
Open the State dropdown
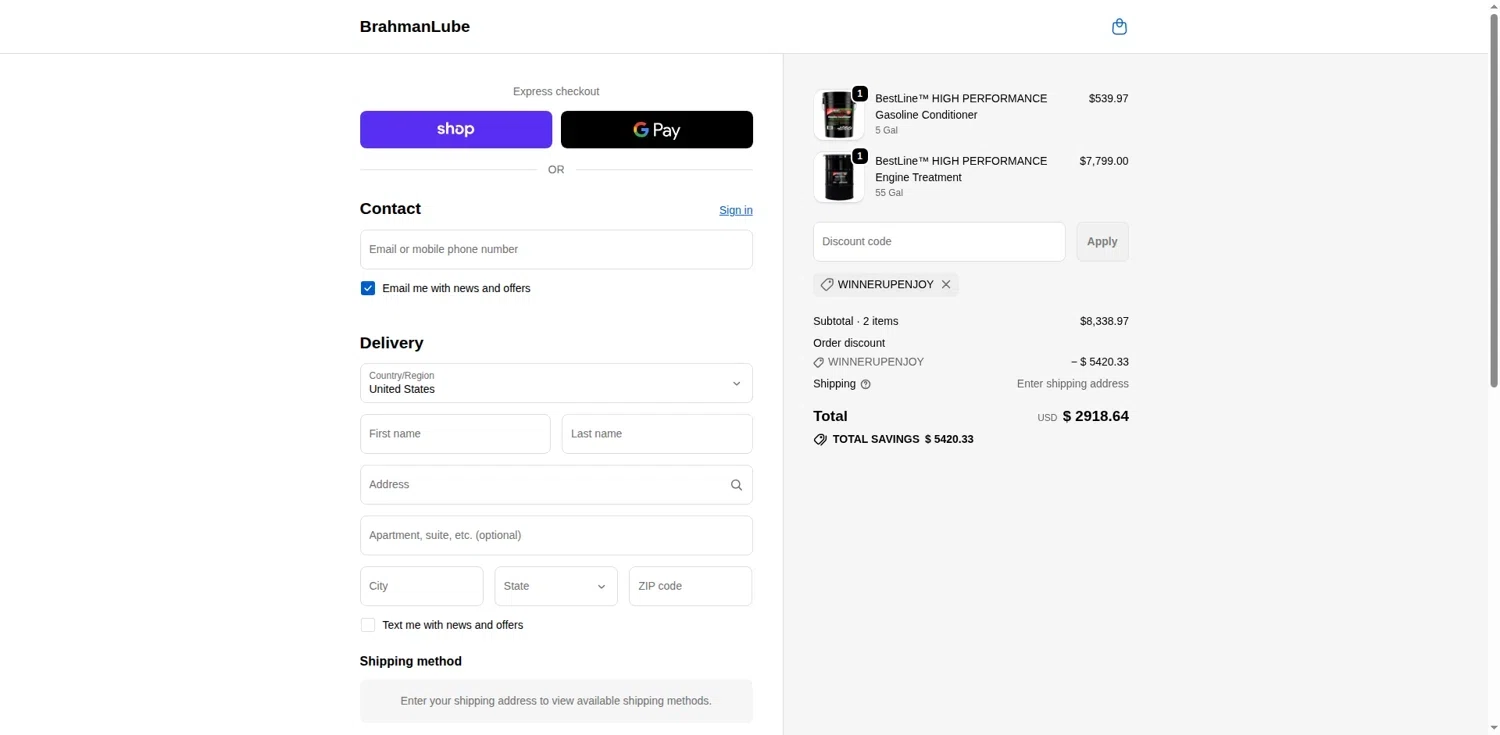[556, 586]
